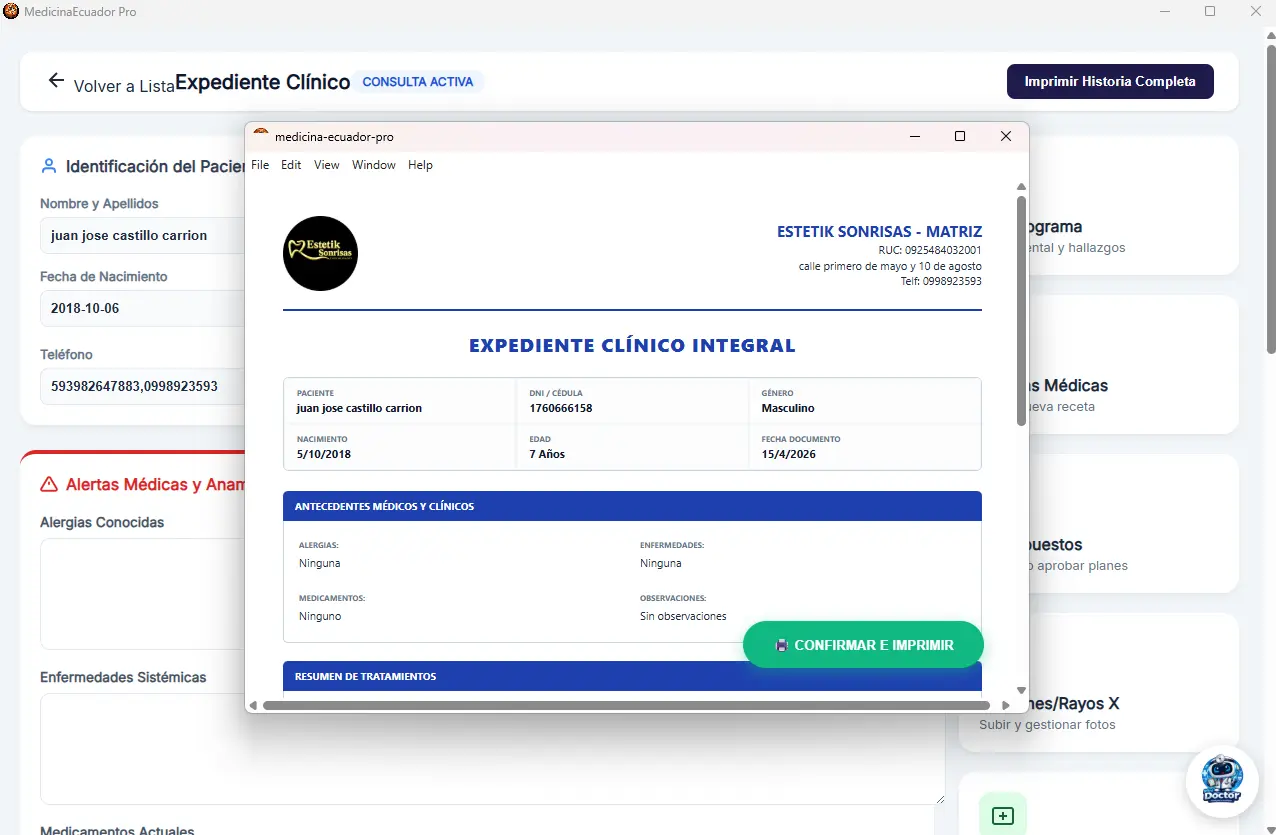Open the Window menu
This screenshot has width=1276, height=835.
374,165
